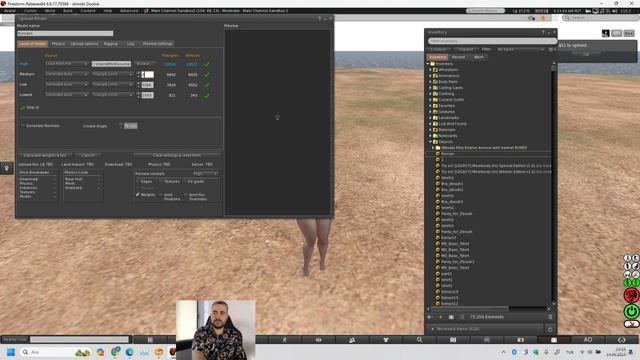Click the Received items refresh icon
The height and width of the screenshot is (360, 640).
coord(550,329)
